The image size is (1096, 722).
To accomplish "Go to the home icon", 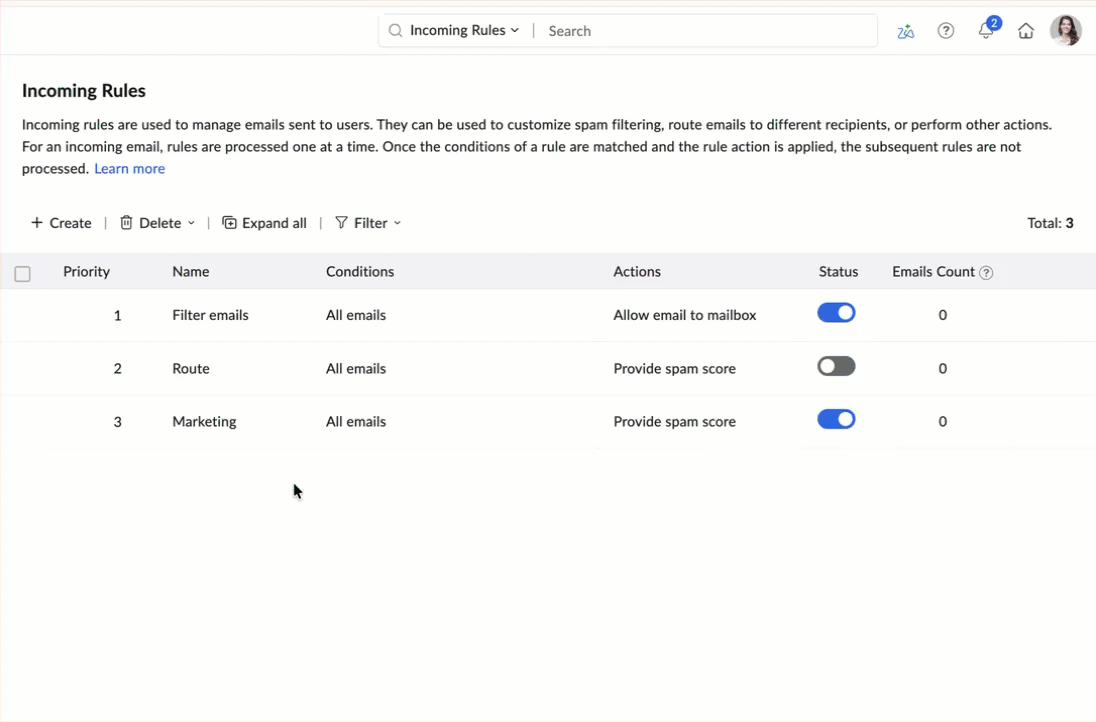I will tap(1025, 31).
